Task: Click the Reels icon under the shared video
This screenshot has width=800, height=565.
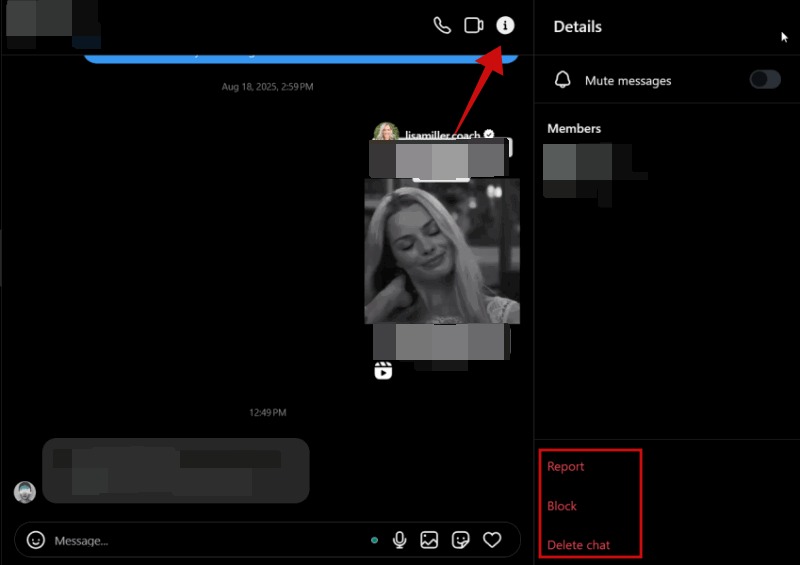Action: (383, 371)
